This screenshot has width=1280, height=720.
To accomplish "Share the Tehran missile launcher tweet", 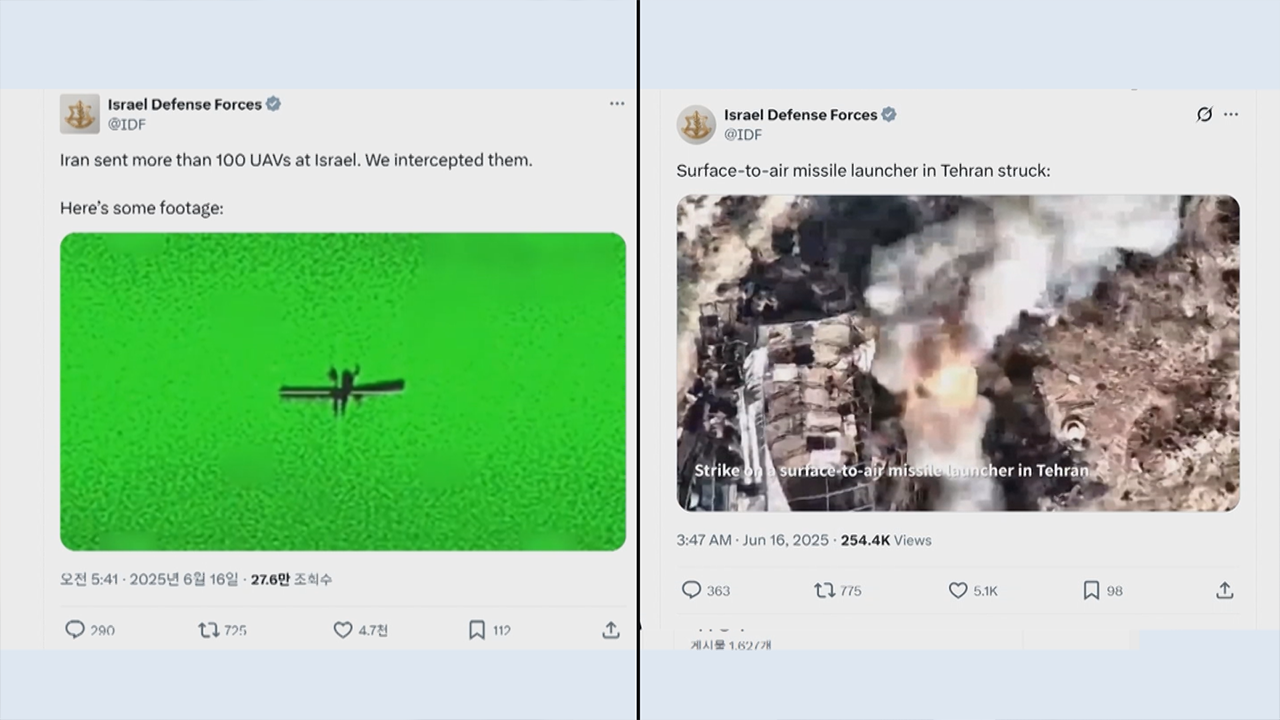I will point(1224,590).
